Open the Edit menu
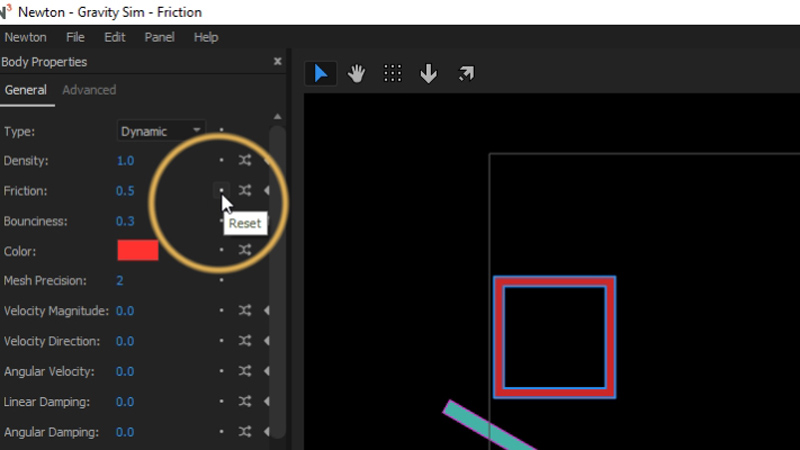 [x=115, y=37]
